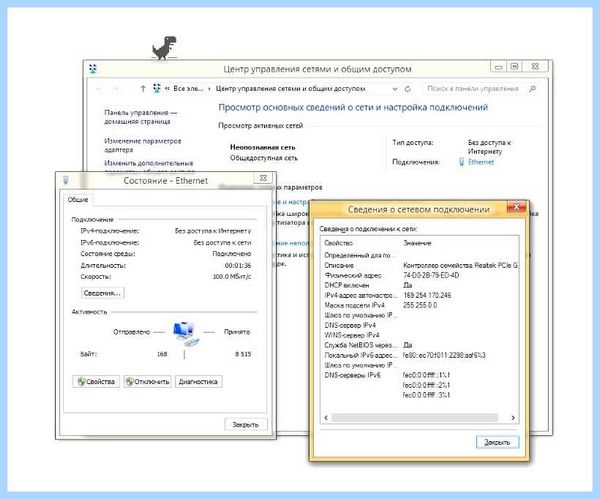This screenshot has height=499, width=600.
Task: Open 'Изменить дополнительные' sharing settings link
Action: click(149, 163)
